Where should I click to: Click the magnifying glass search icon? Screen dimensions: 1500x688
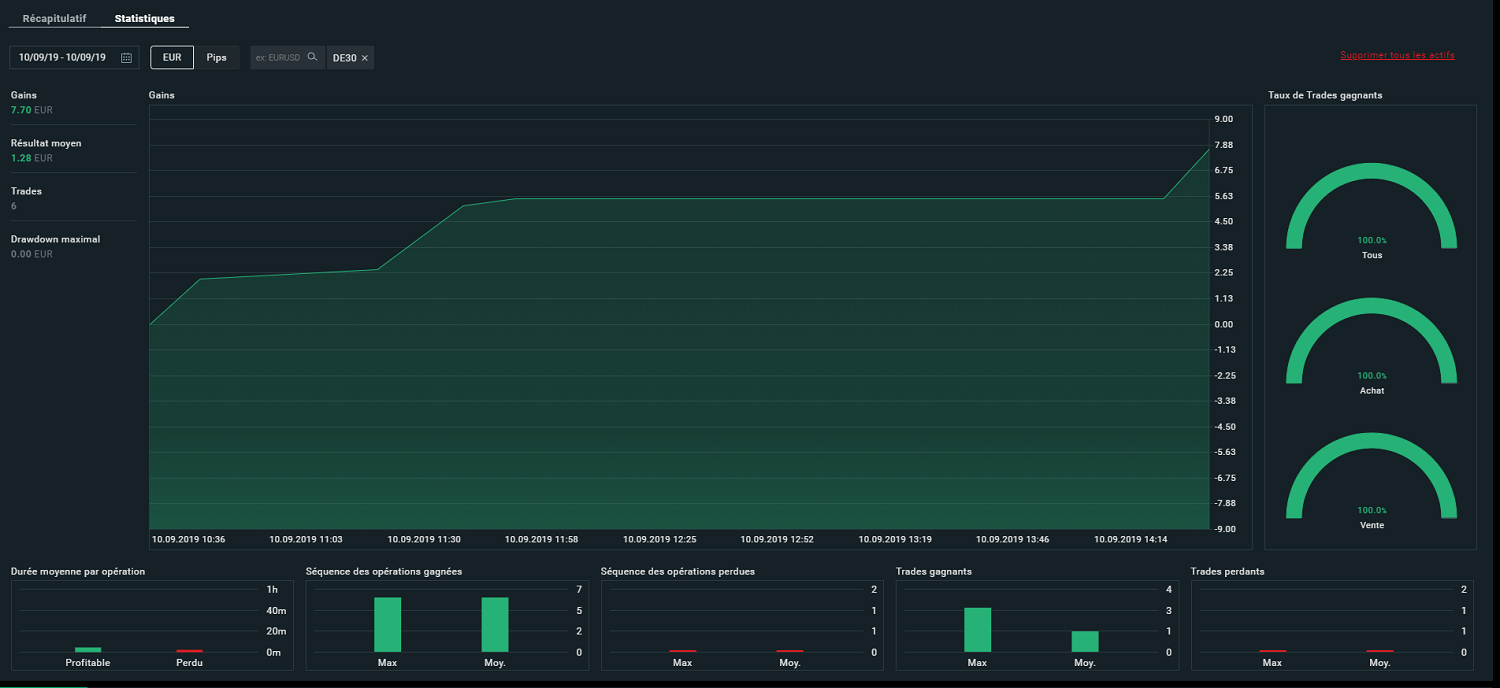tap(312, 57)
